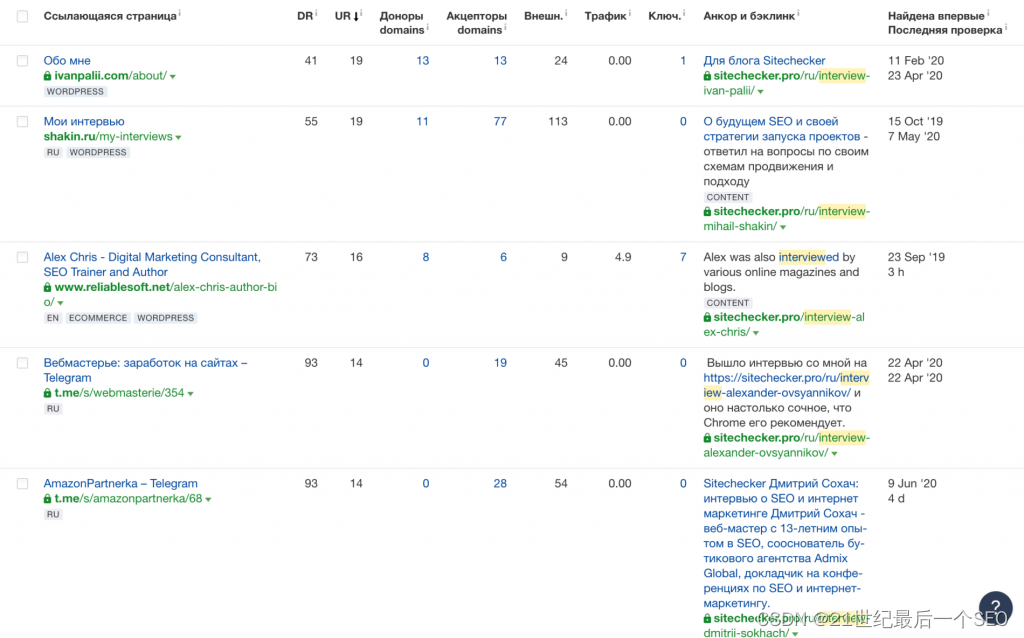Check the Вебмастерье row checkbox

click(x=22, y=363)
